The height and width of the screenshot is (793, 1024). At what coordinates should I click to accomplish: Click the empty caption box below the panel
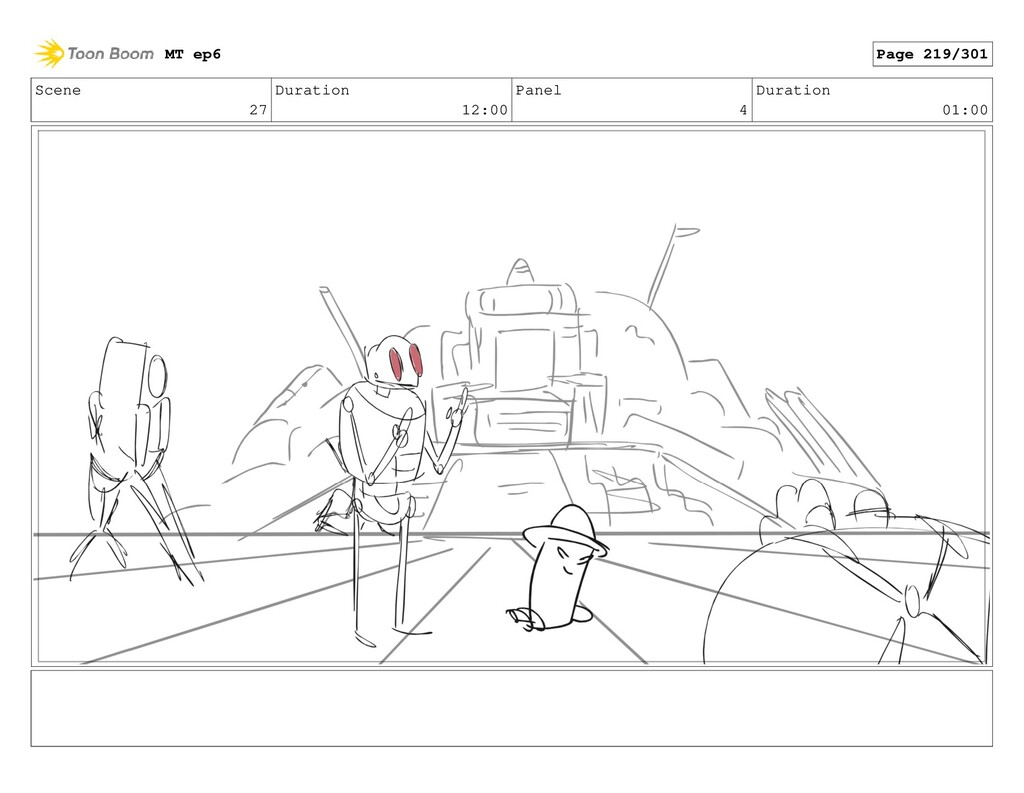point(511,708)
